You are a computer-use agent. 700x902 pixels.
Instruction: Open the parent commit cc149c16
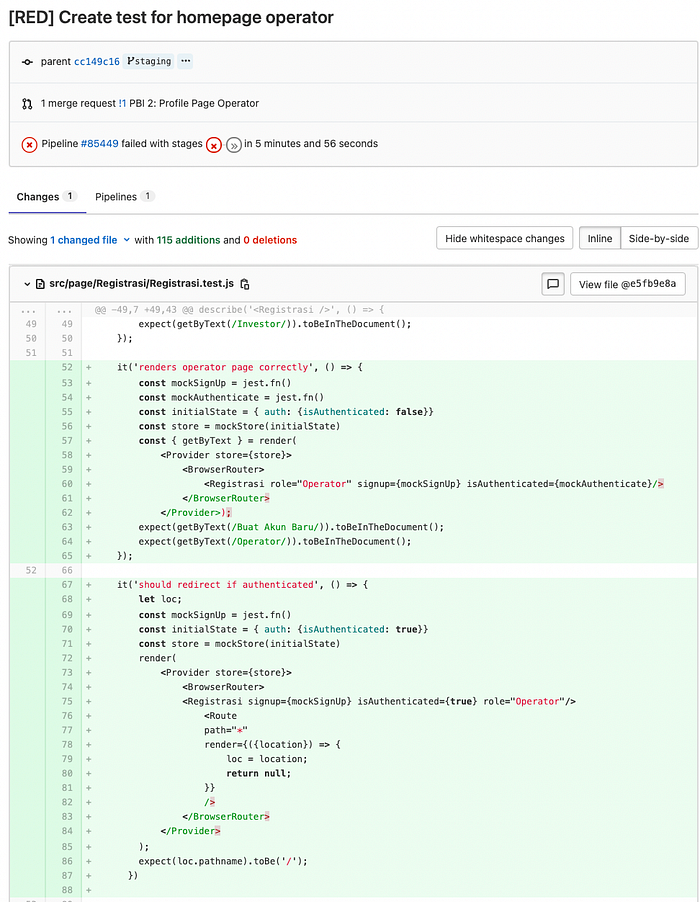[97, 62]
